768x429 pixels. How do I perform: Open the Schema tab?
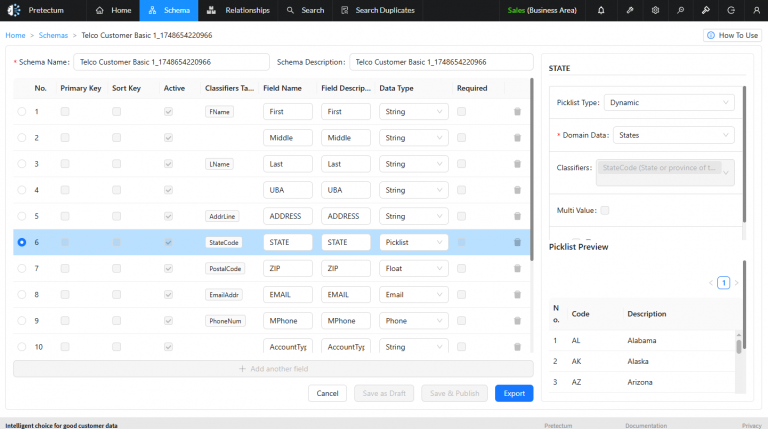click(x=169, y=10)
